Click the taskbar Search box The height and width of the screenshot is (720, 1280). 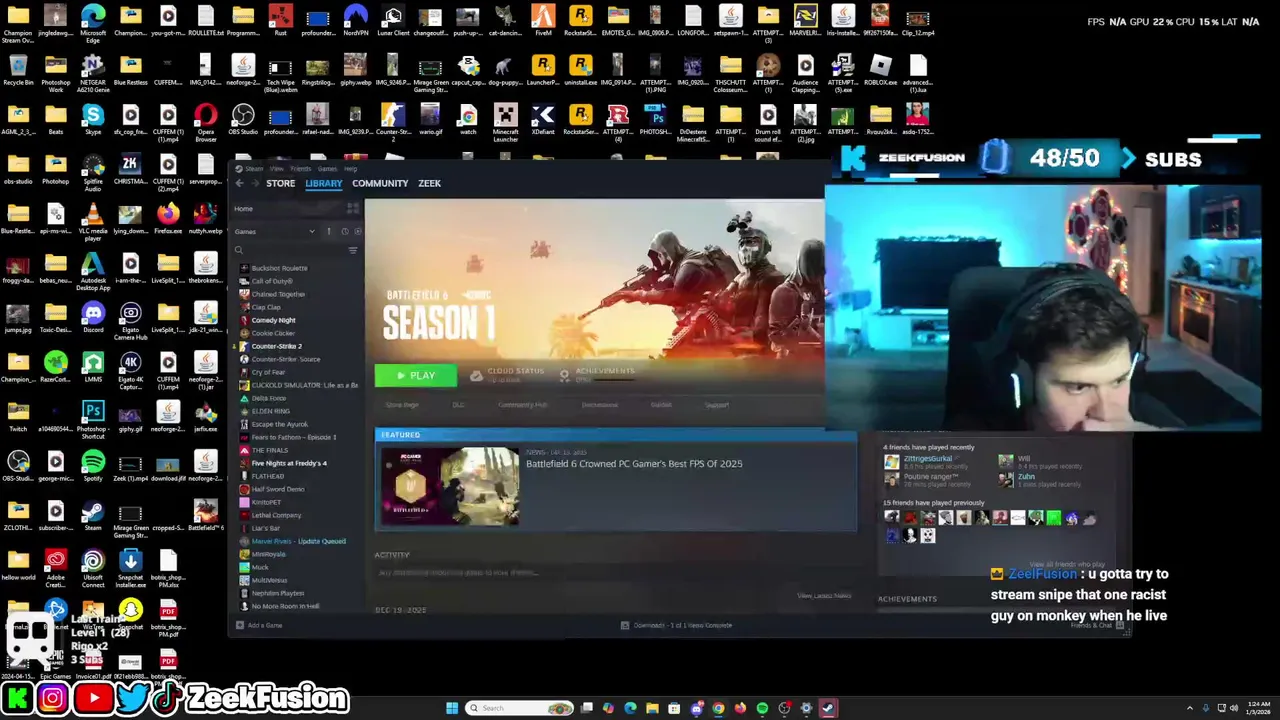coord(520,708)
